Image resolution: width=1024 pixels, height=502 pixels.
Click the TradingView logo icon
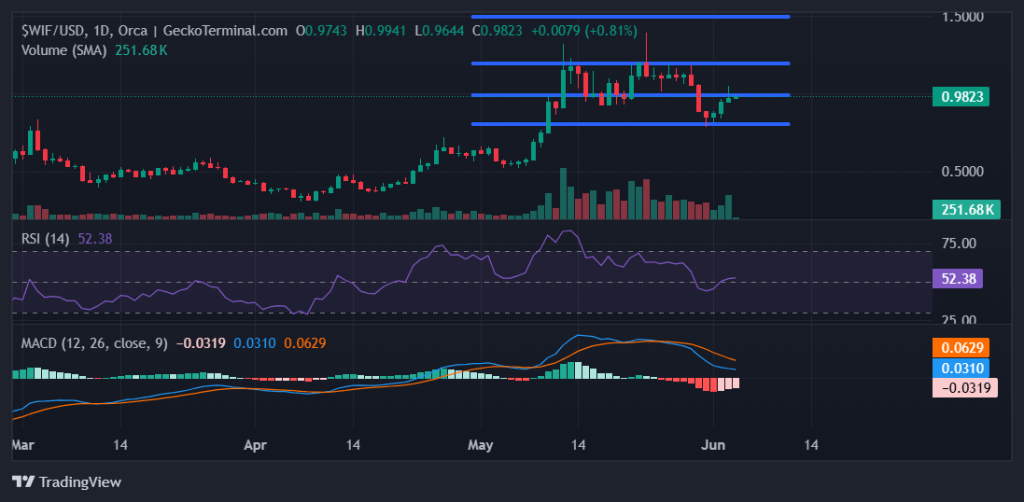coord(23,482)
